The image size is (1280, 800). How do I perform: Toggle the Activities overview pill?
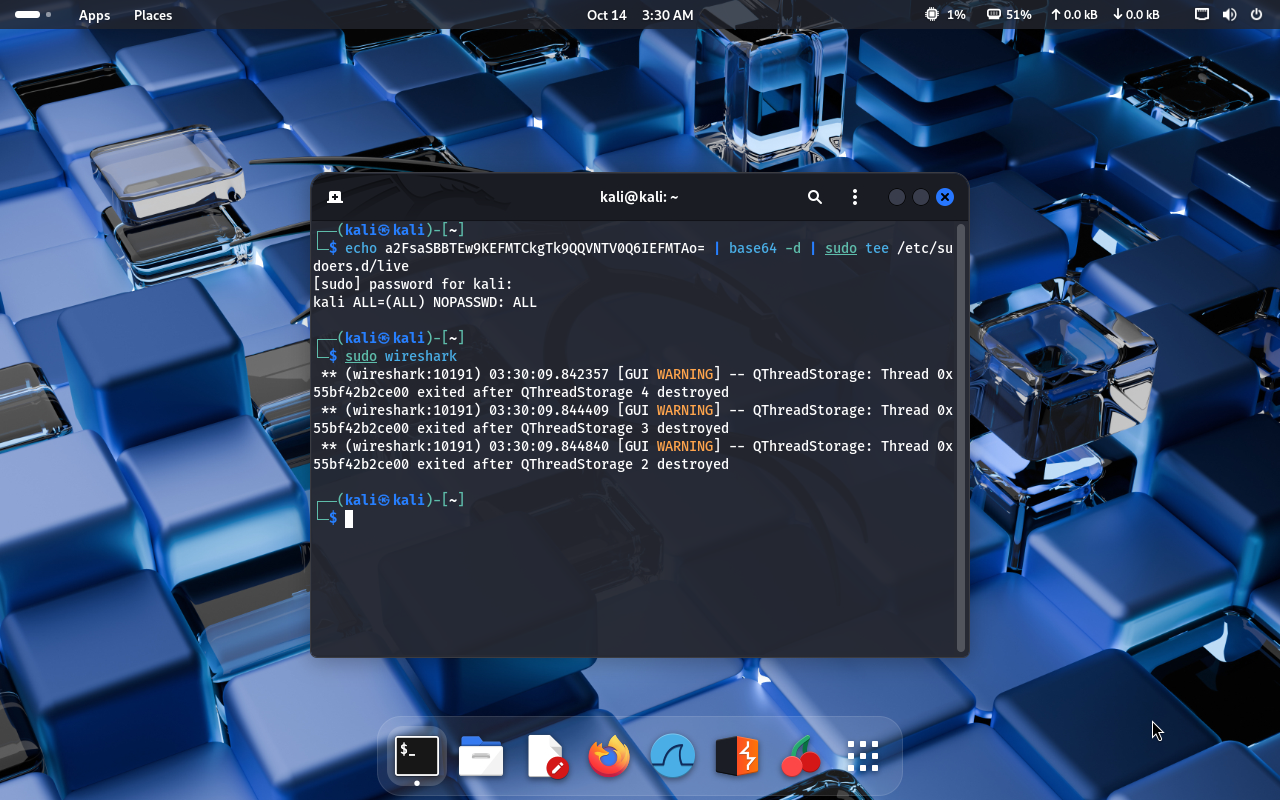28,15
